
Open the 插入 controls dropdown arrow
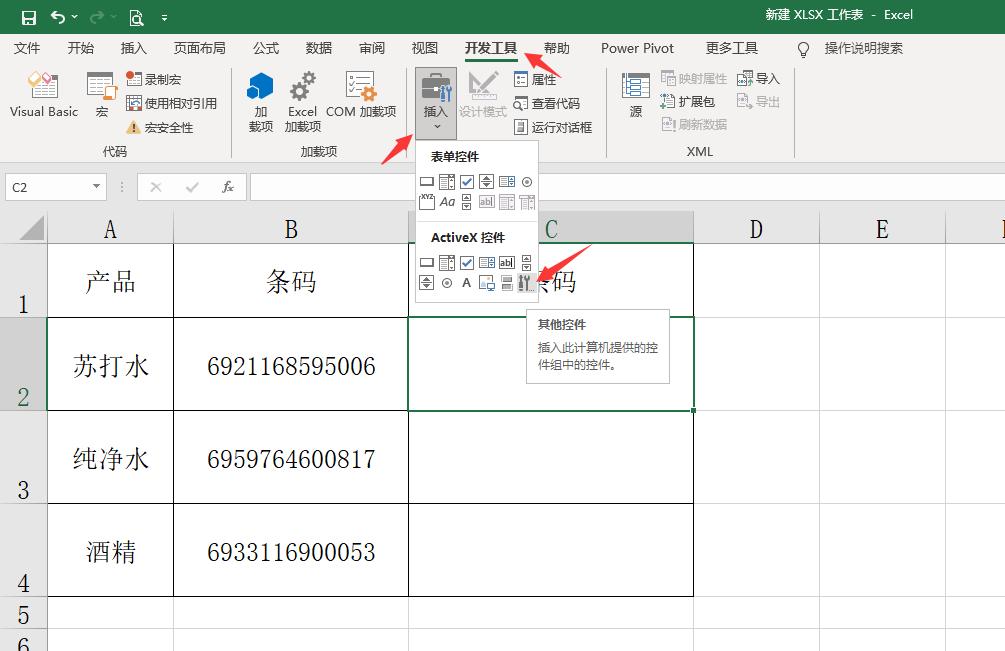click(x=436, y=126)
